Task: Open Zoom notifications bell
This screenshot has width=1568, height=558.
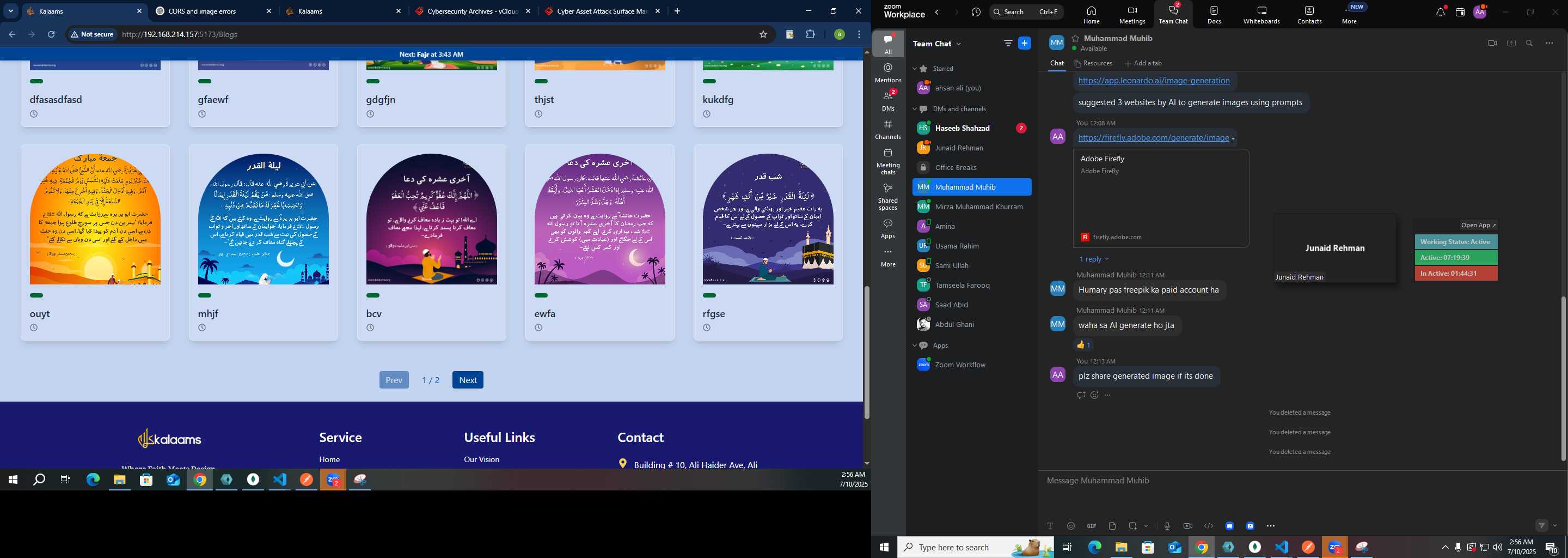Action: [1441, 12]
